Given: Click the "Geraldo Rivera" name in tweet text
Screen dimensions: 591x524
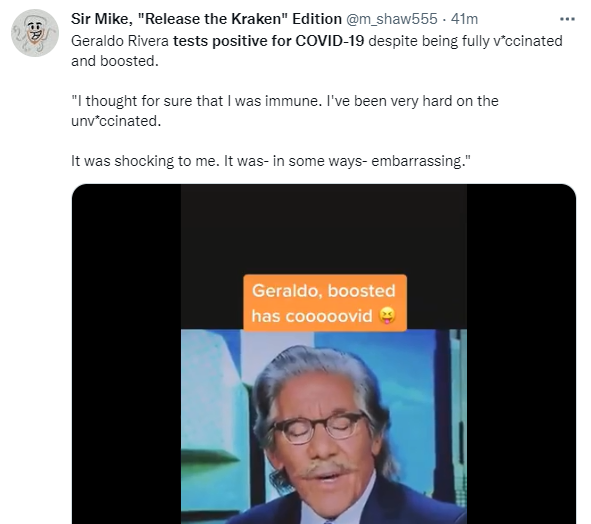Looking at the screenshot, I should coord(120,41).
